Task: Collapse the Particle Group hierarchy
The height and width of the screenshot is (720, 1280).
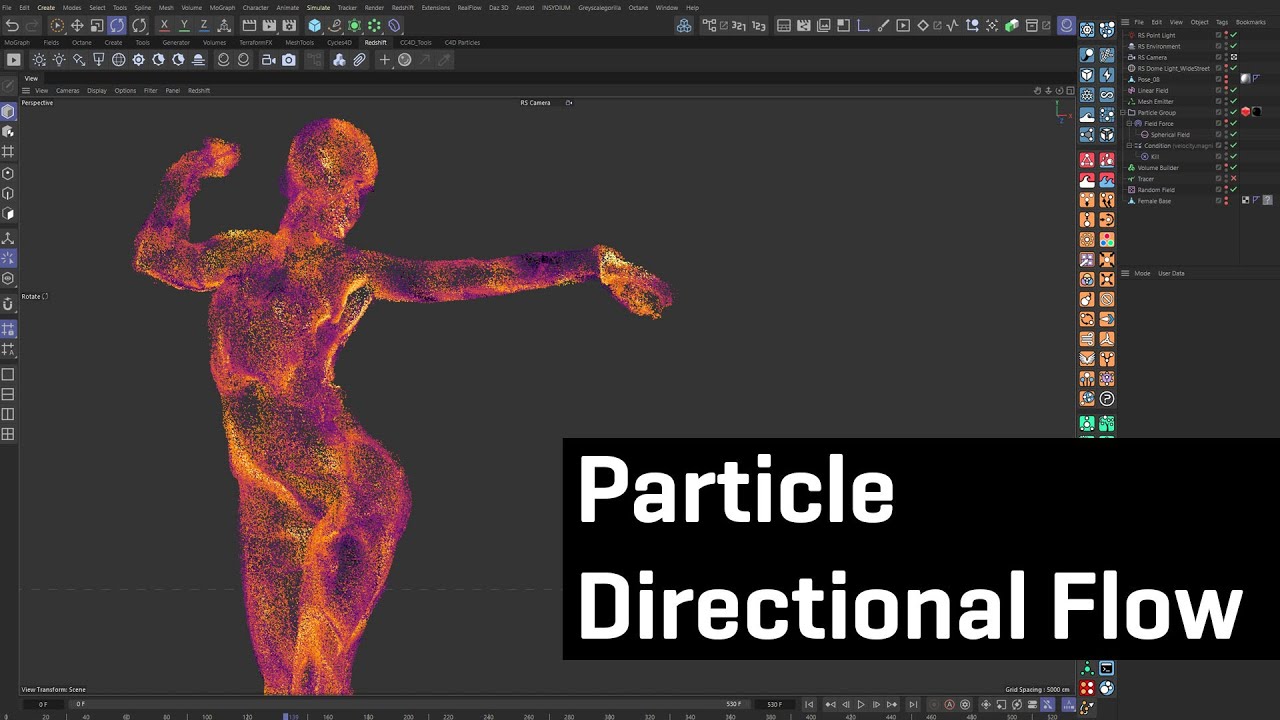Action: [x=1125, y=113]
